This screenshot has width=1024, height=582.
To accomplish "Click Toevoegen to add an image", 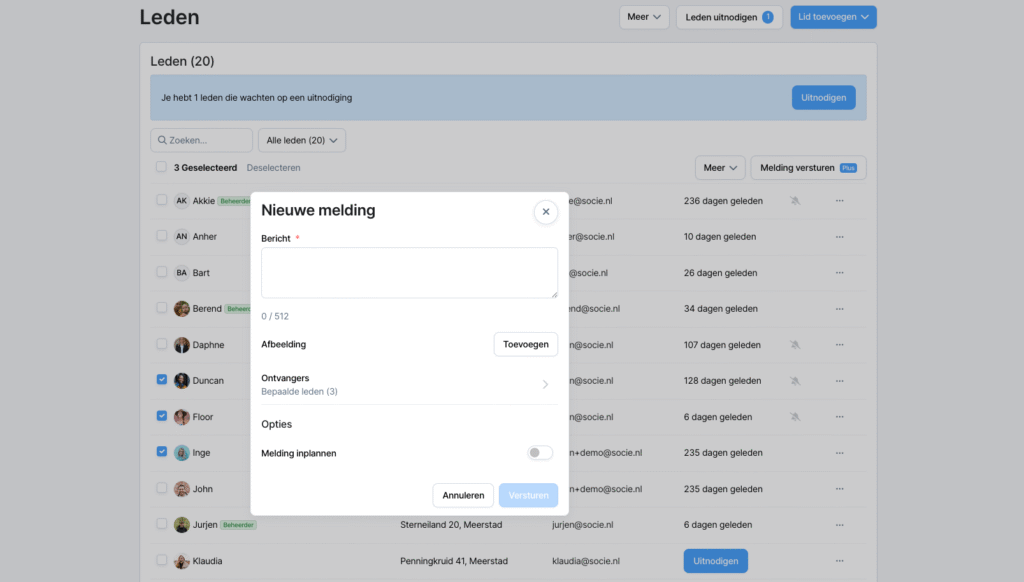I will click(525, 344).
